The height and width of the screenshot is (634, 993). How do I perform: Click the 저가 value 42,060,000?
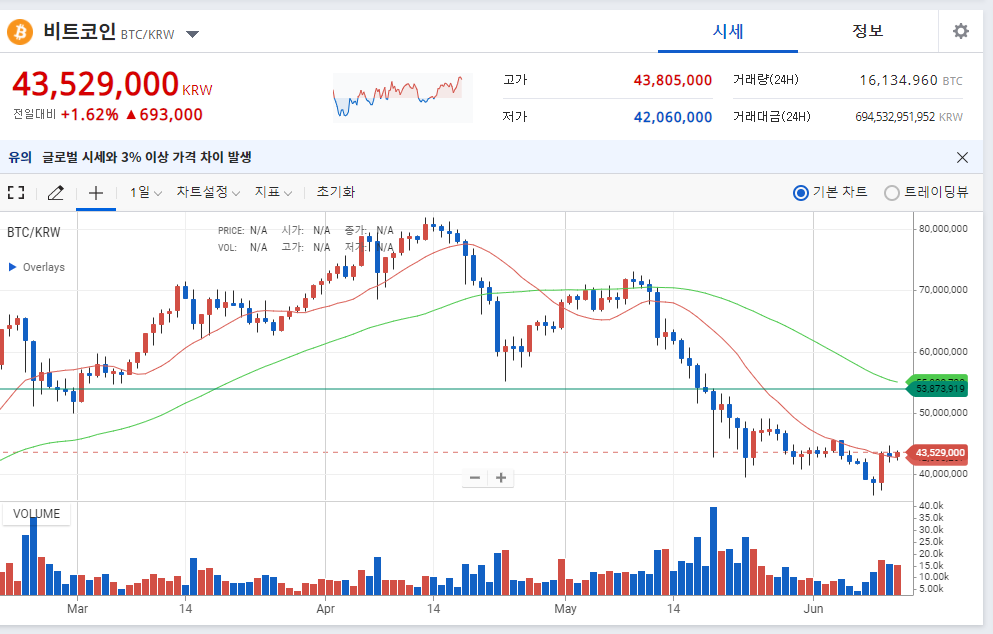[x=673, y=117]
